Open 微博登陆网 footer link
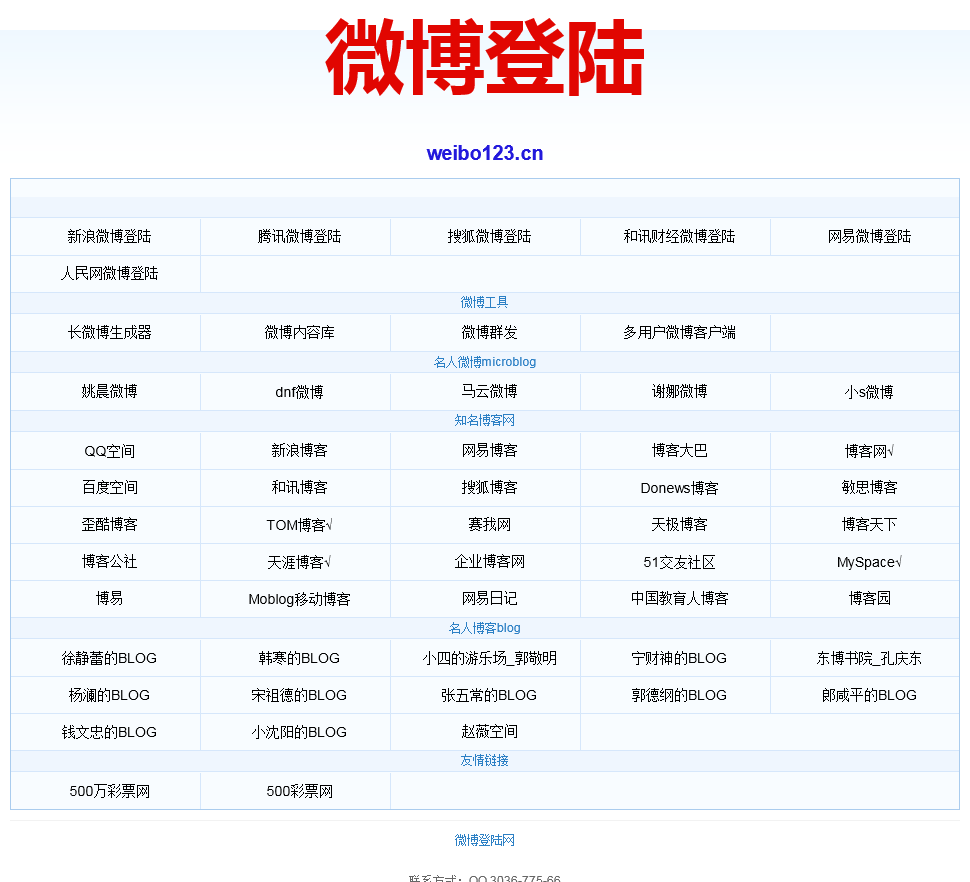Screen dimensions: 970x882 pyautogui.click(x=484, y=840)
